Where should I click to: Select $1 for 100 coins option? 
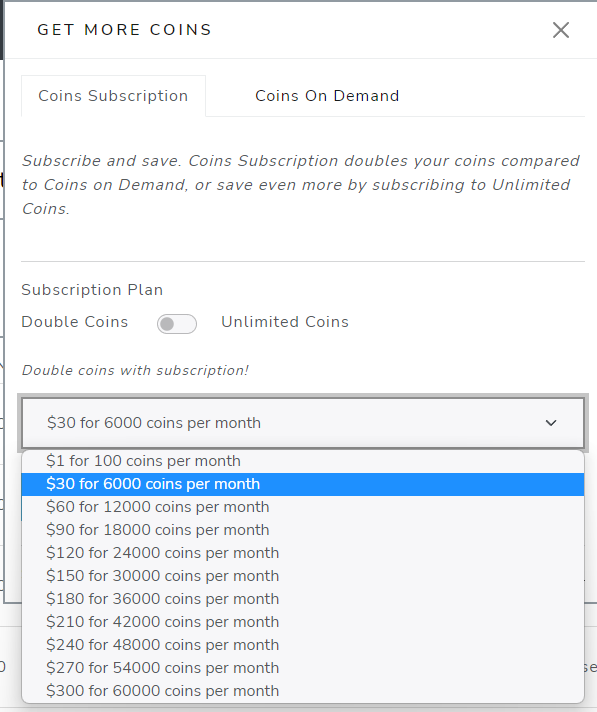point(302,461)
